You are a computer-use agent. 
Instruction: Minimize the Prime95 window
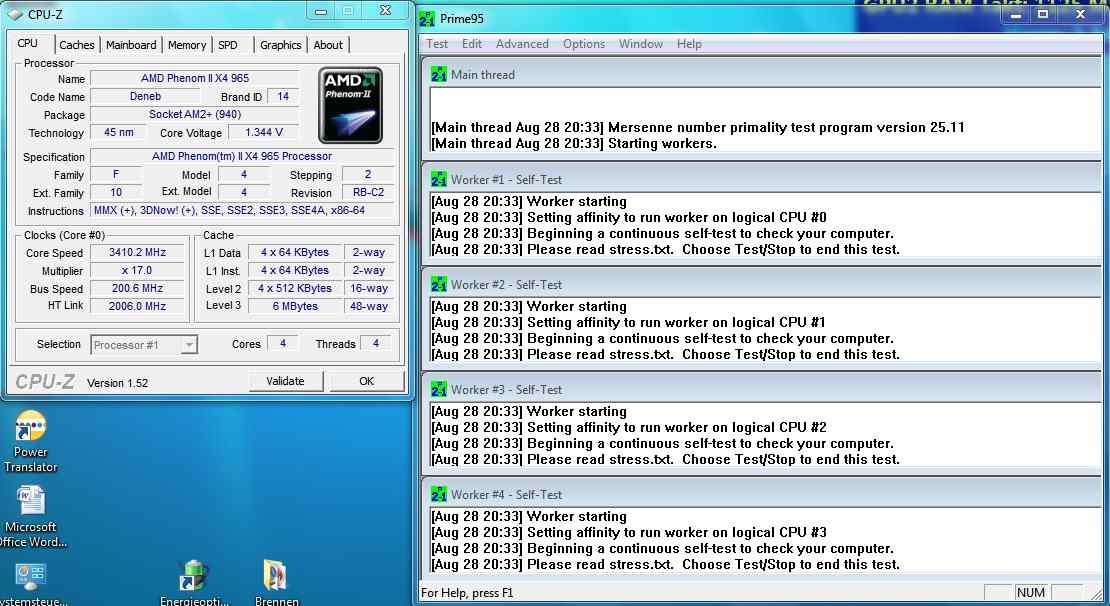[x=1017, y=14]
